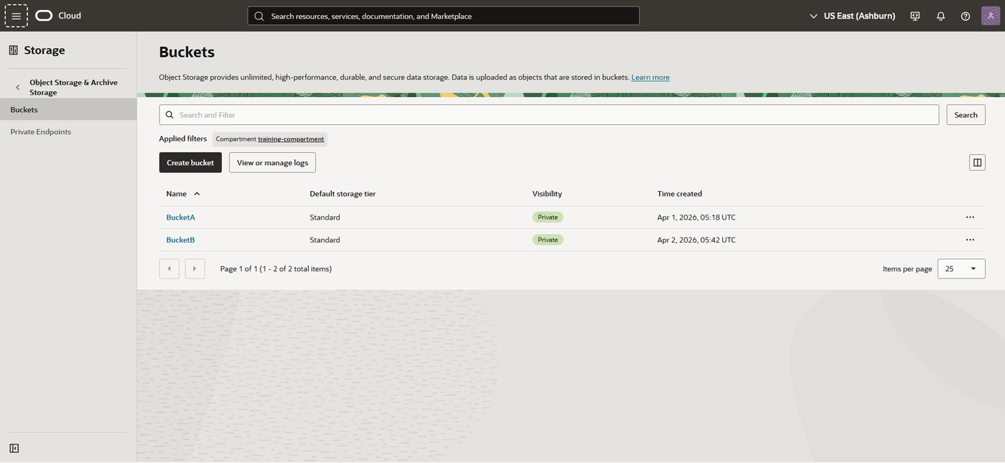Click View or manage logs button
The image size is (1005, 463).
272,163
